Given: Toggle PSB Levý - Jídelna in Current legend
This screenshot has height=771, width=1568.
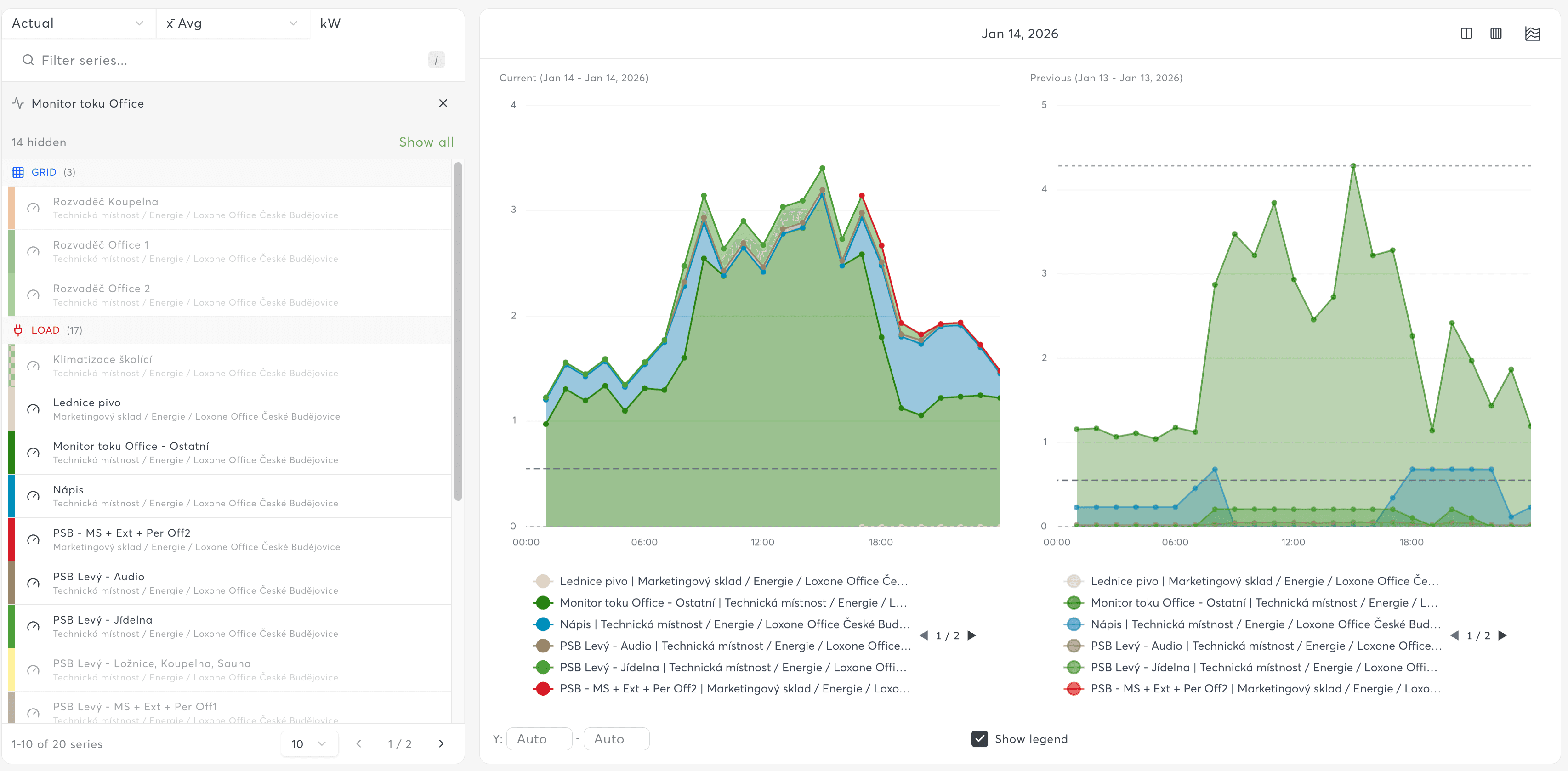Looking at the screenshot, I should point(720,668).
